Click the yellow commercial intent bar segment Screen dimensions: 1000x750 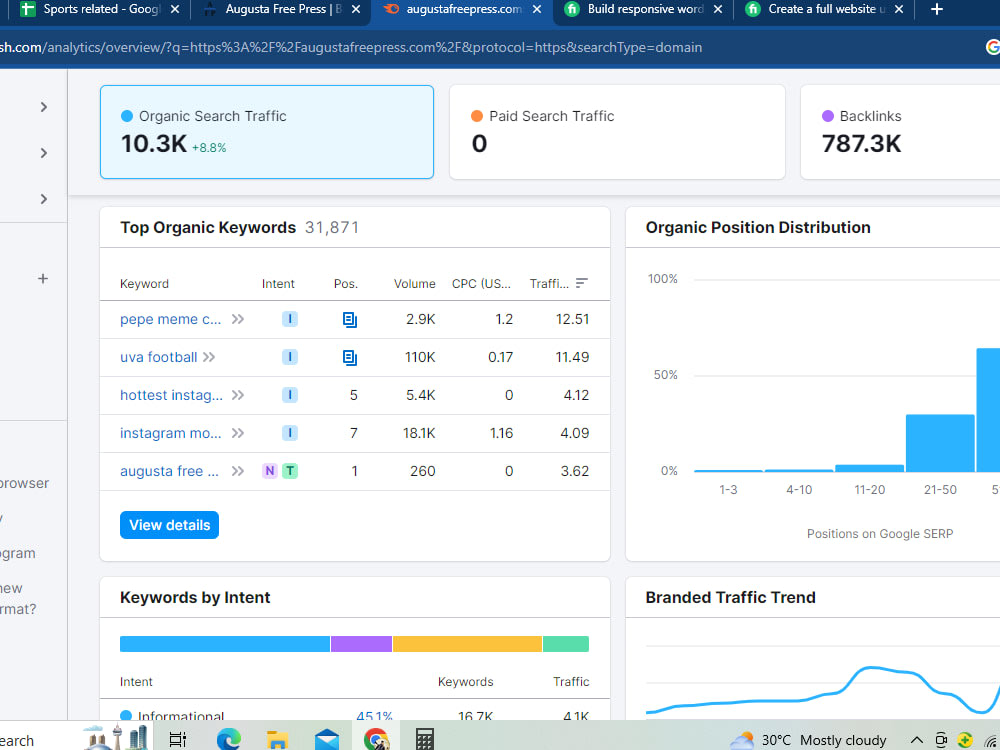click(x=467, y=643)
